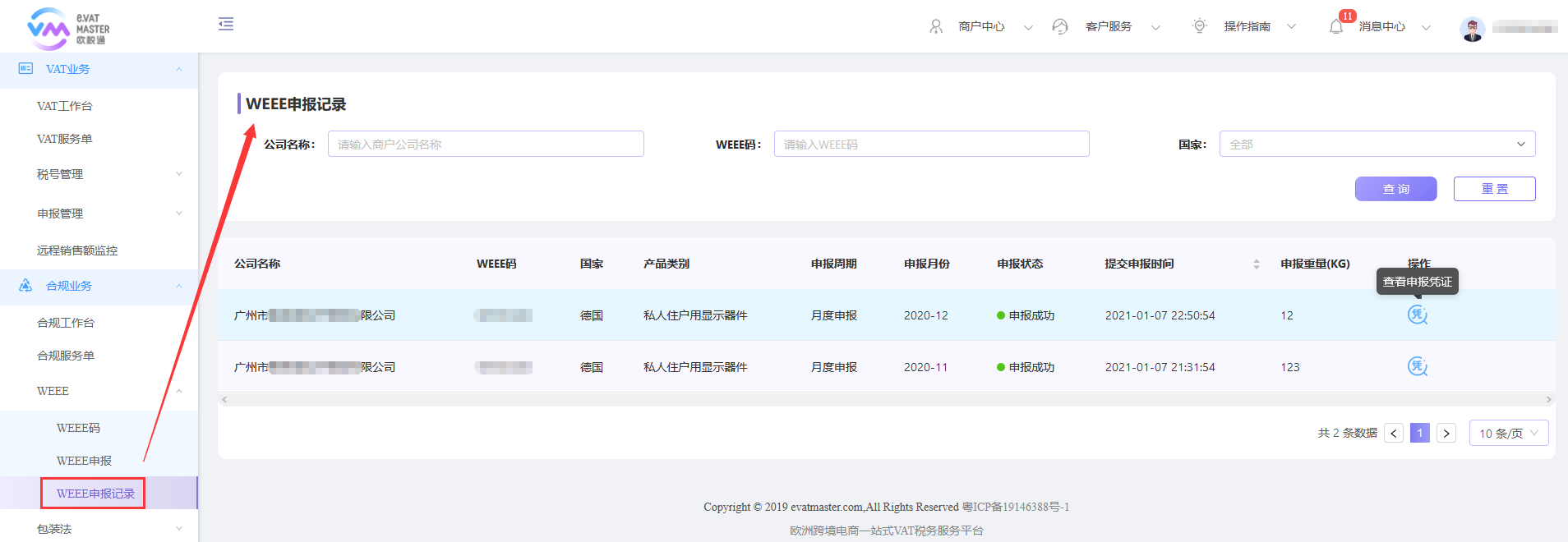Click the merchant center person icon

[x=936, y=27]
